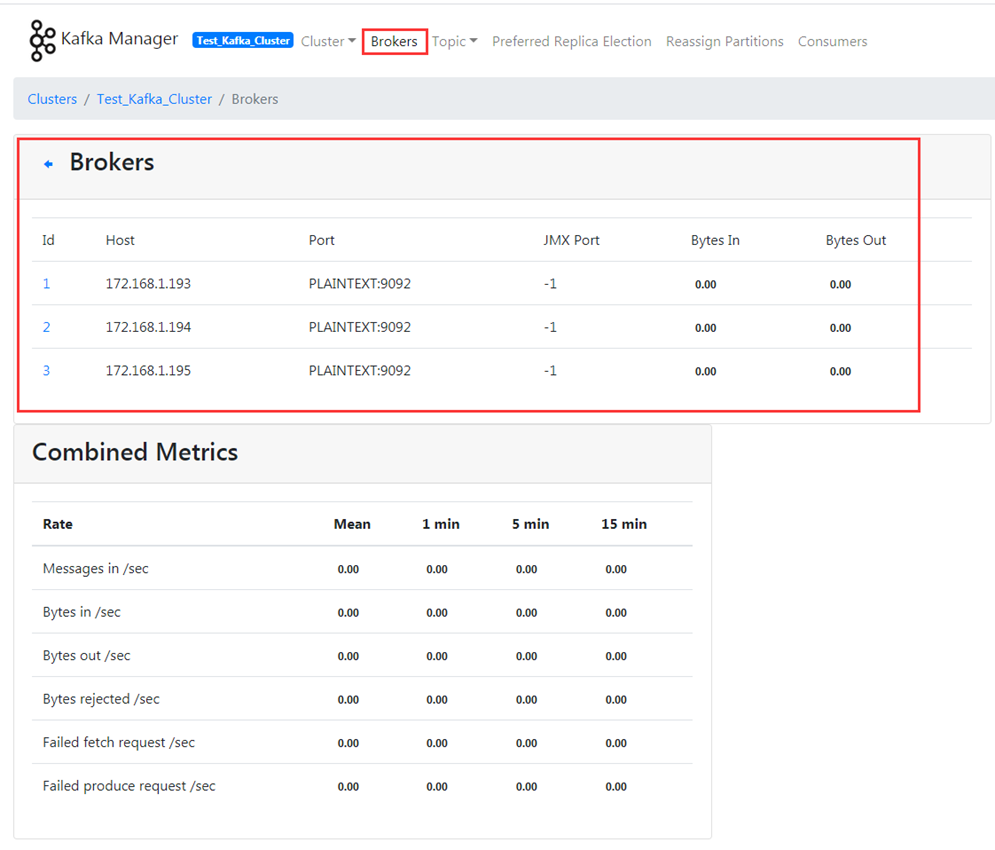Image resolution: width=995 pixels, height=850 pixels.
Task: Click the 1 min column header
Action: click(441, 524)
